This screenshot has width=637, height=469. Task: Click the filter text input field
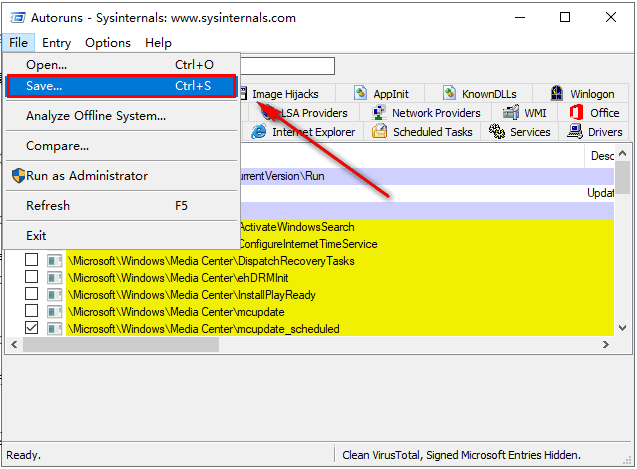[288, 66]
